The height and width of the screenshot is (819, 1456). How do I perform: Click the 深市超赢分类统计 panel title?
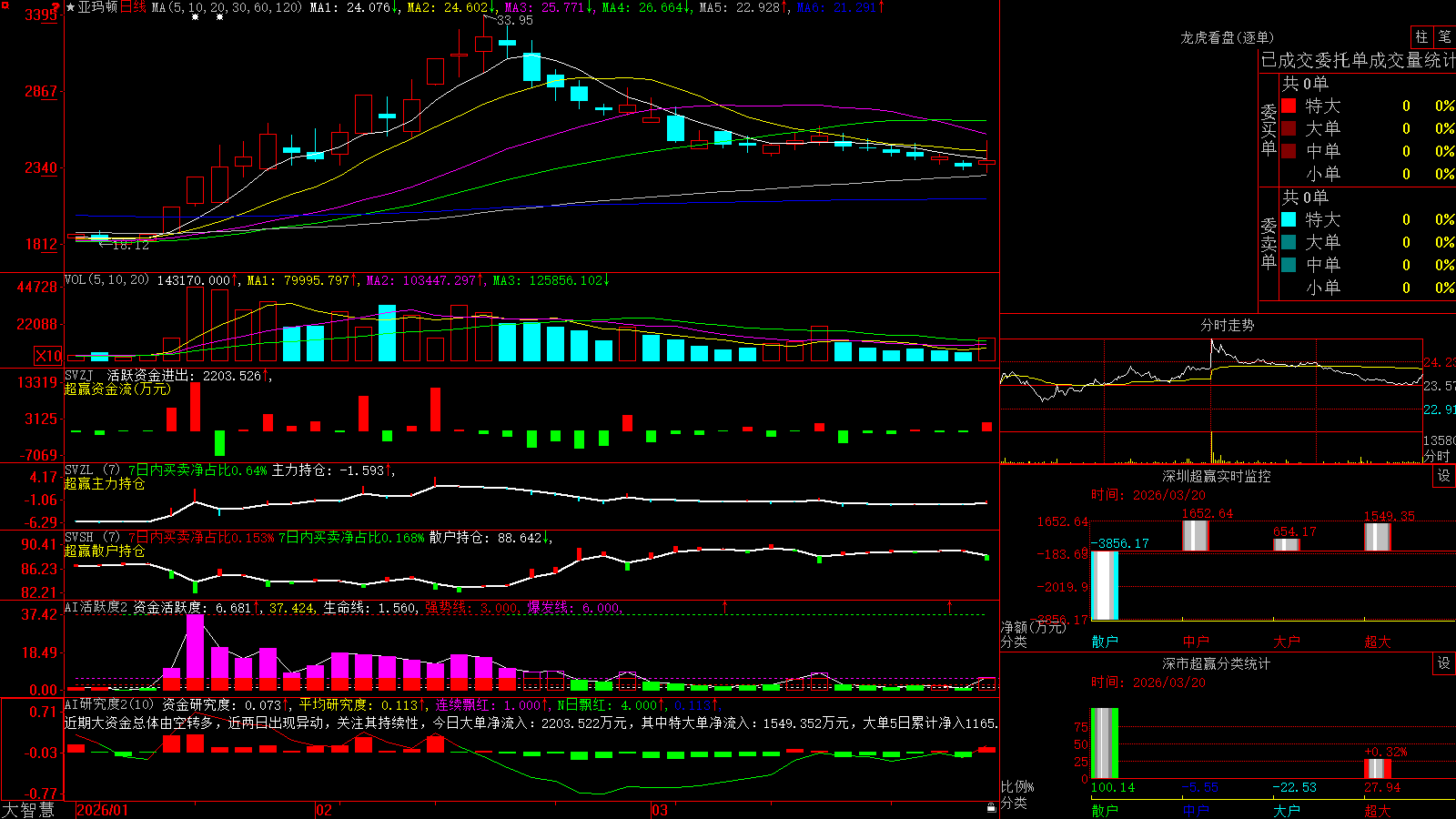[x=1217, y=663]
